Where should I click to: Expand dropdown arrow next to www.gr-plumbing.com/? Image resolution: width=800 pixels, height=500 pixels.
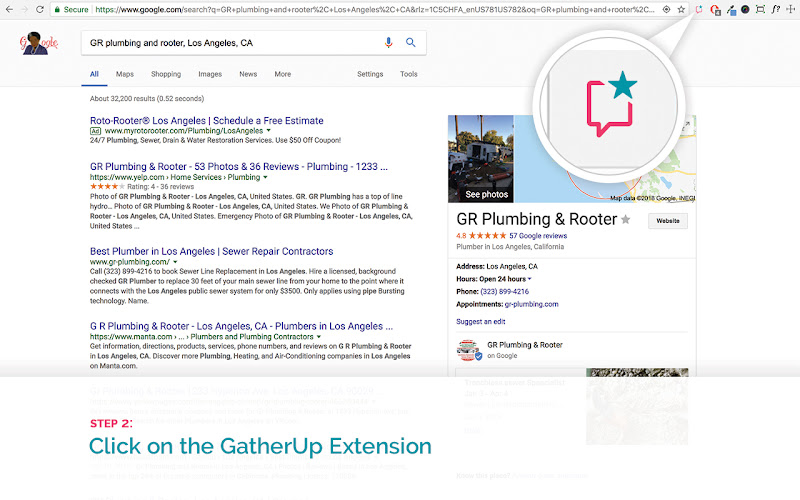[x=175, y=262]
